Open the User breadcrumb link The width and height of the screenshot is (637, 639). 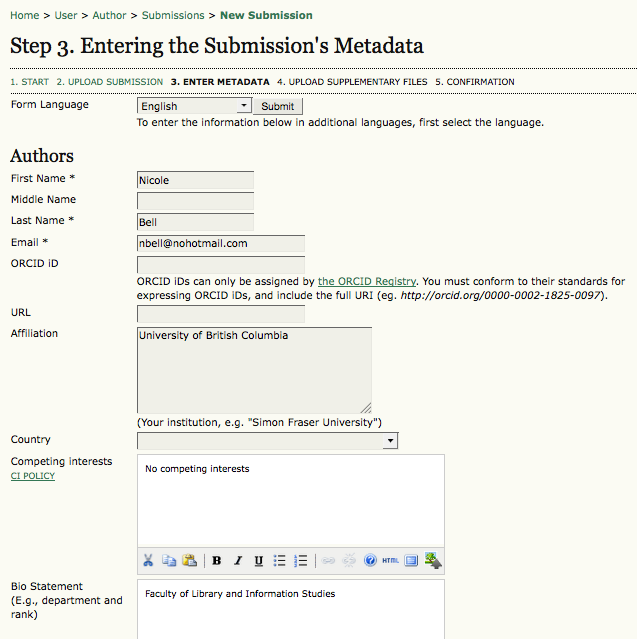66,15
